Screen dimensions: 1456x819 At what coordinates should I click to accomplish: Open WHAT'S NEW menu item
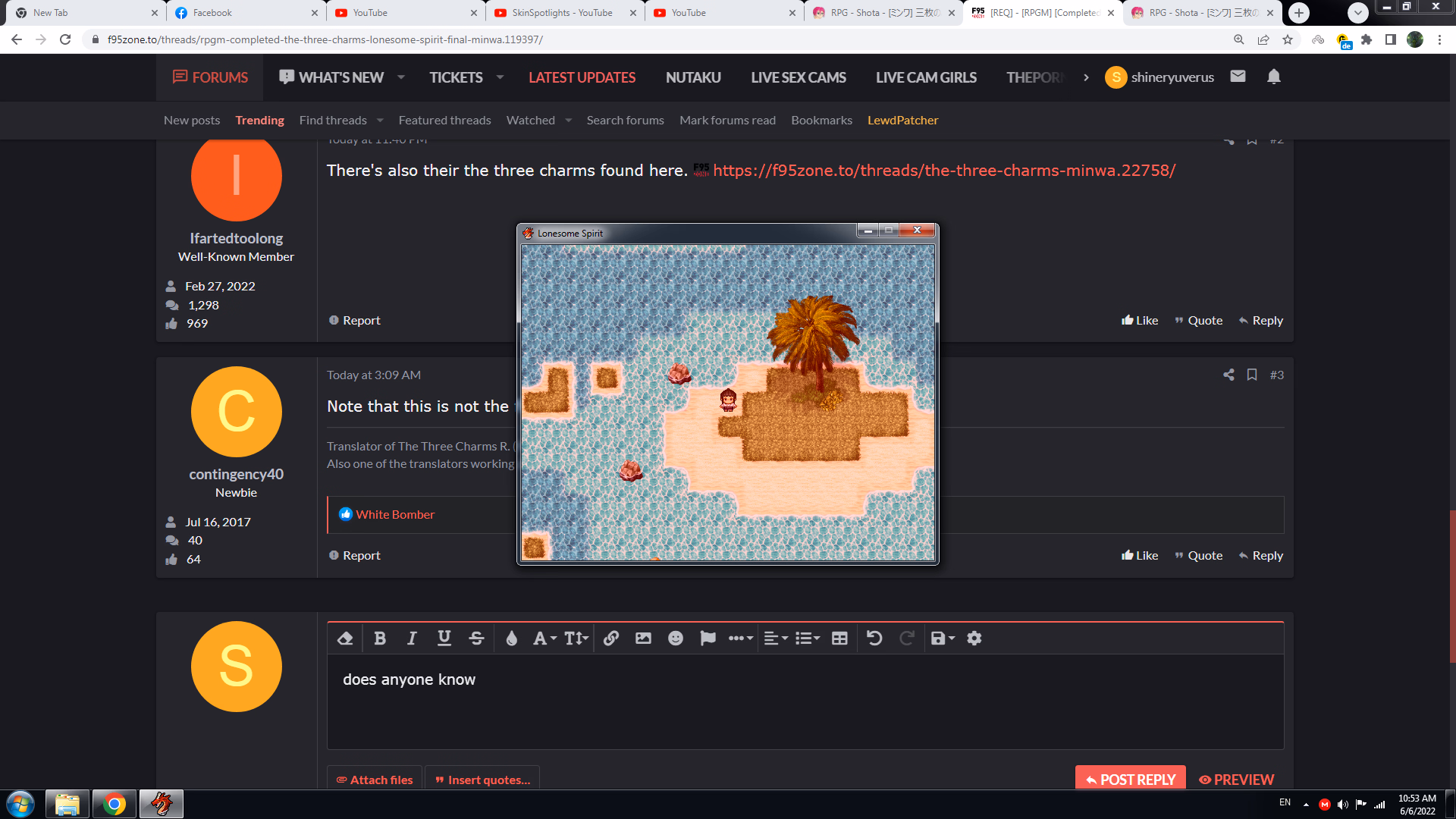point(331,77)
